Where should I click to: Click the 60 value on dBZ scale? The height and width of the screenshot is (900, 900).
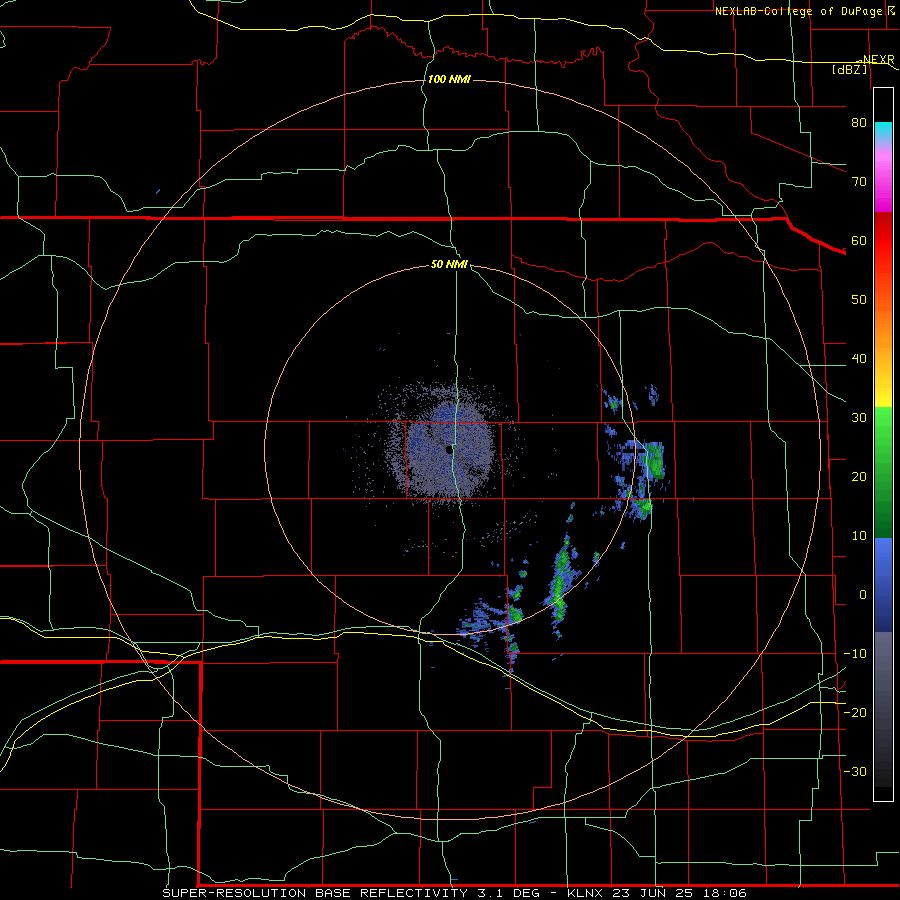click(x=859, y=240)
